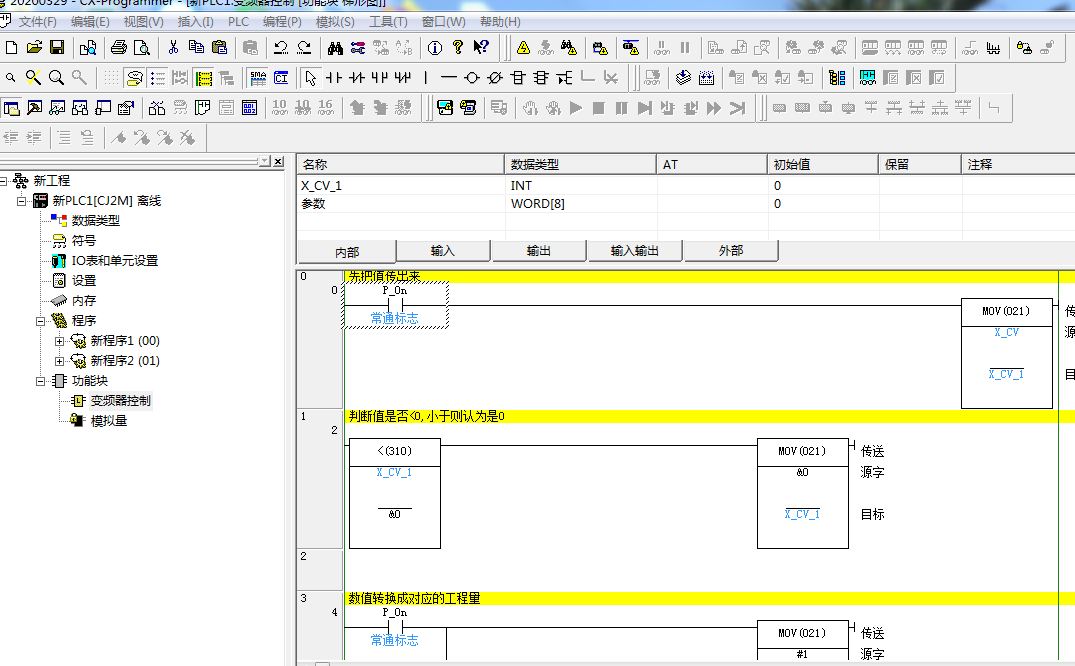Expand the 新程序2 (01) tree node
Screen dimensions: 1075x666
pyautogui.click(x=60, y=361)
